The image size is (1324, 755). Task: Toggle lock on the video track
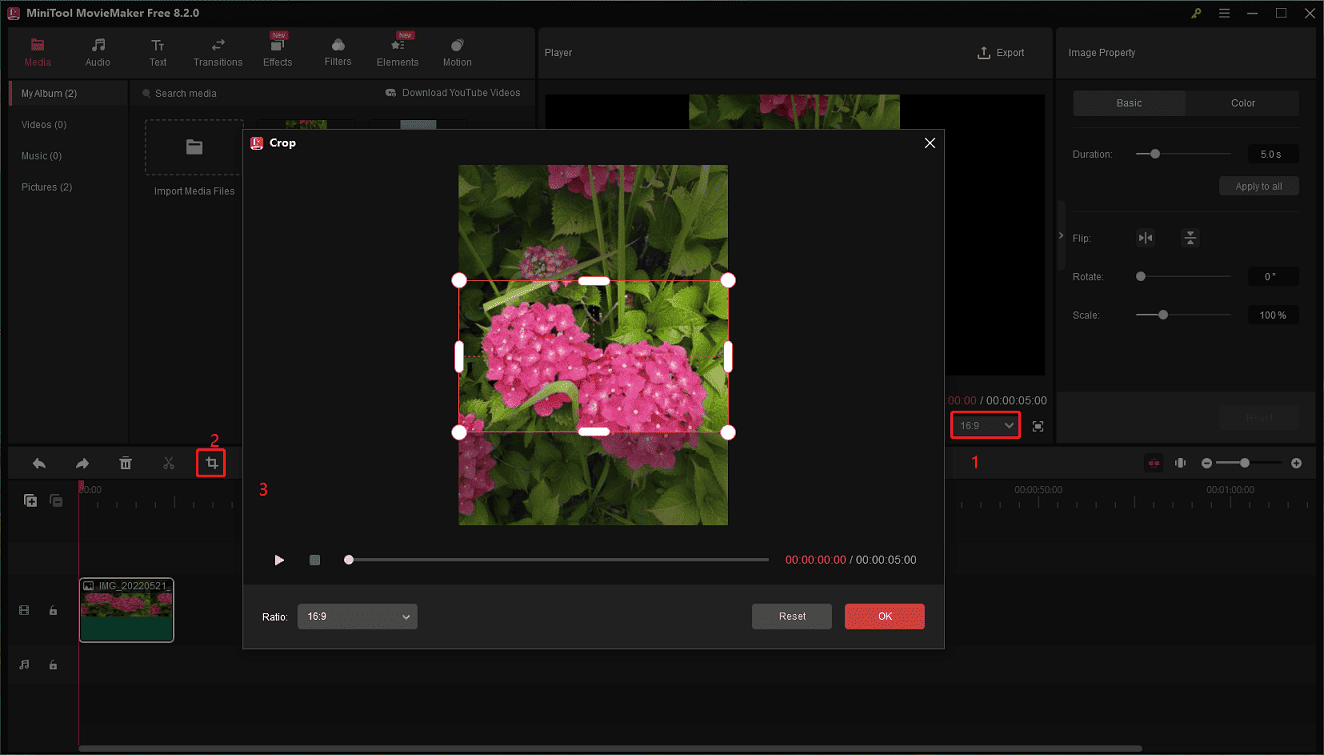point(53,610)
